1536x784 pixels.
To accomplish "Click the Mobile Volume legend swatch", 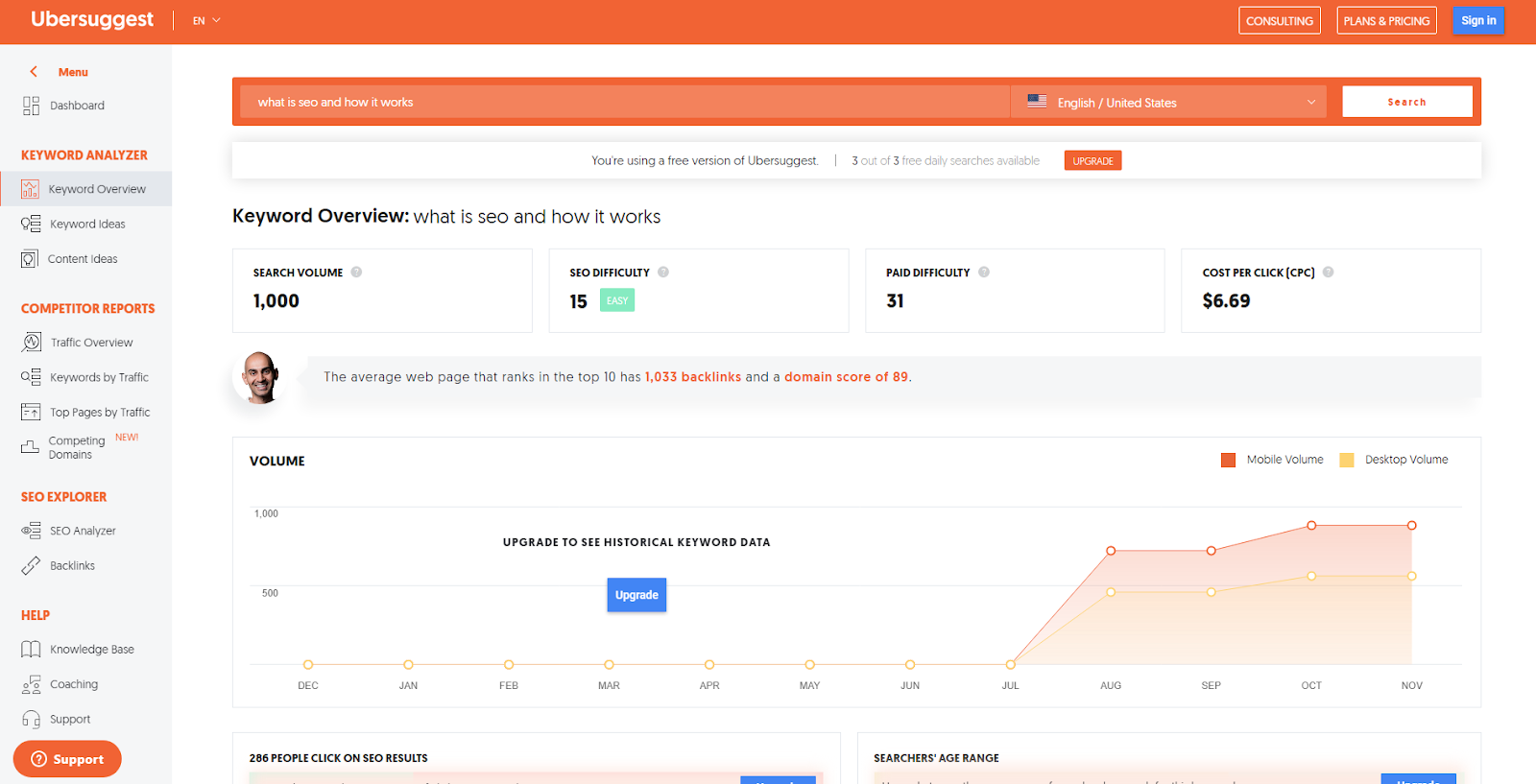I will pos(1228,460).
